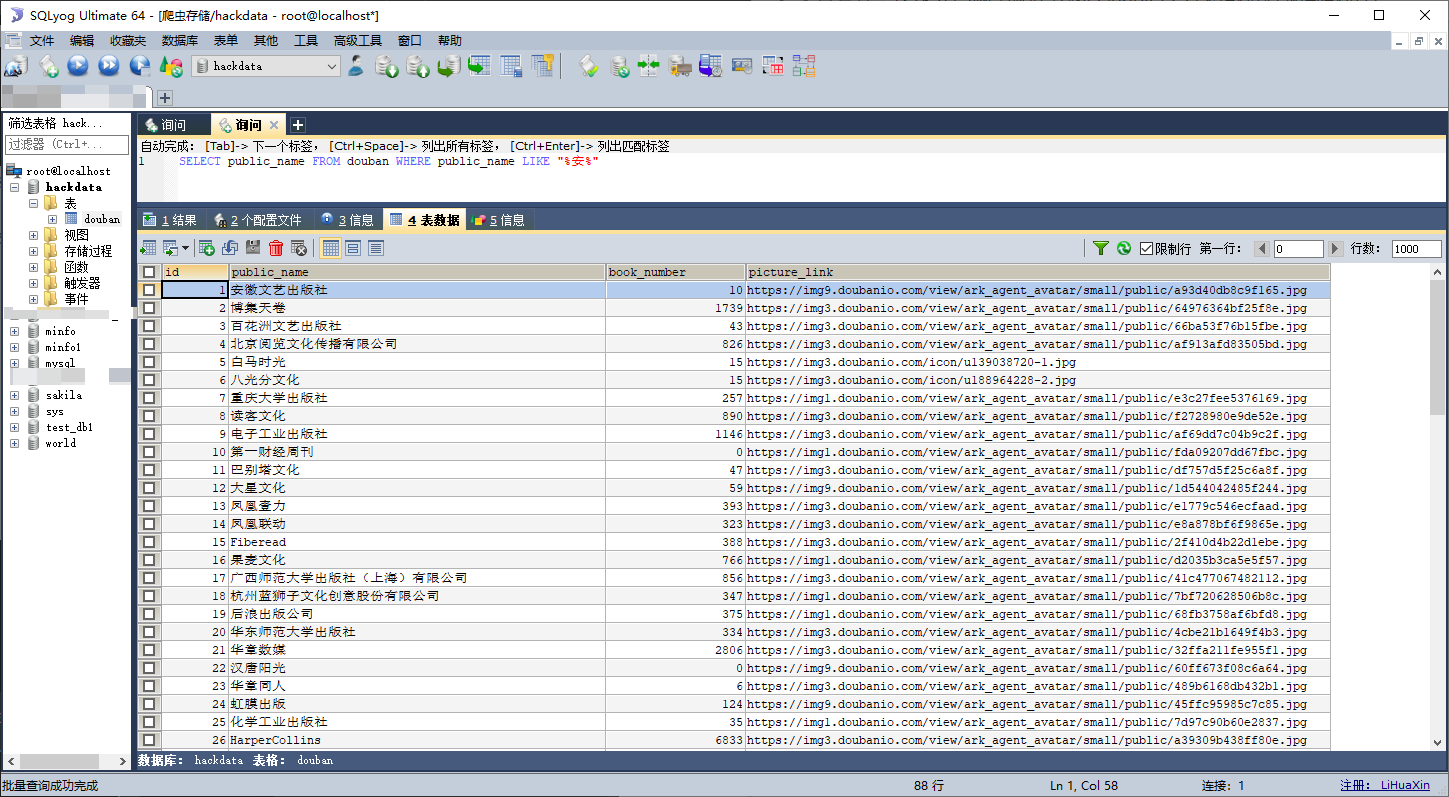Collapse the 表 folder node

pos(33,203)
